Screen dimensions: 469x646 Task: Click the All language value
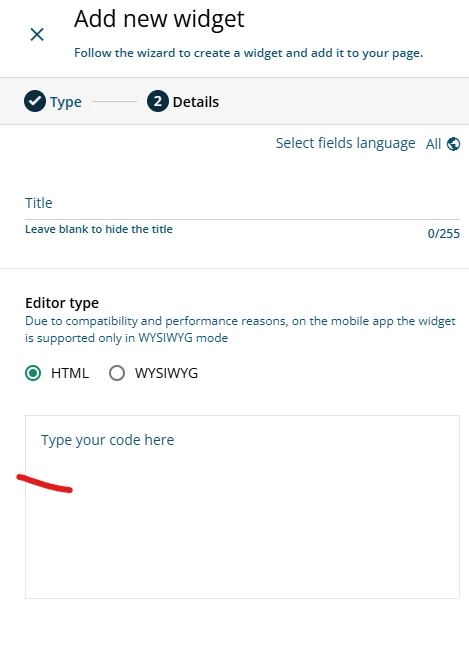pos(433,144)
